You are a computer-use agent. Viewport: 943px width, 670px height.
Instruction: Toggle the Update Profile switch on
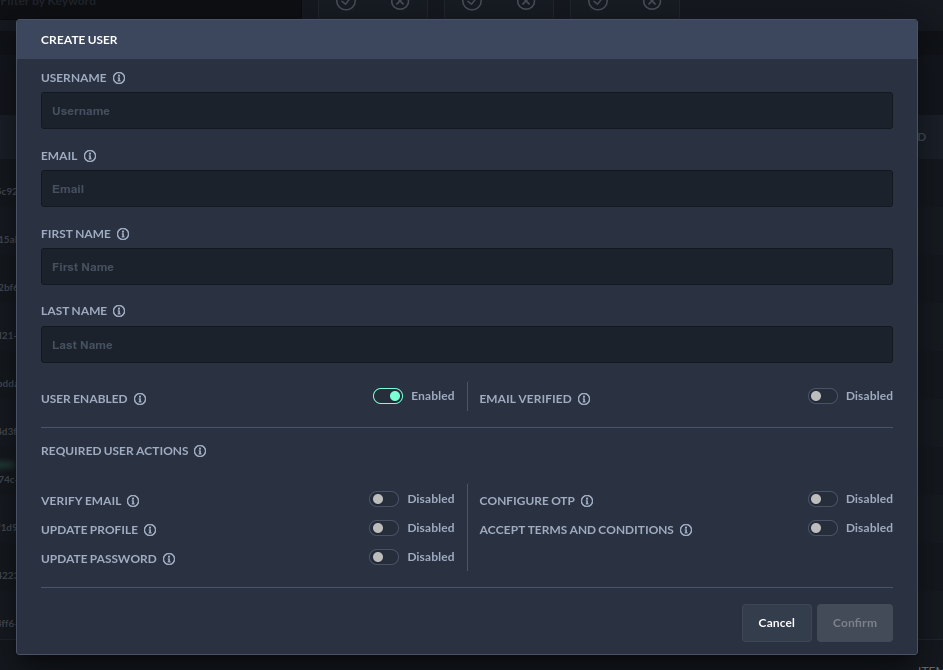pyautogui.click(x=384, y=528)
